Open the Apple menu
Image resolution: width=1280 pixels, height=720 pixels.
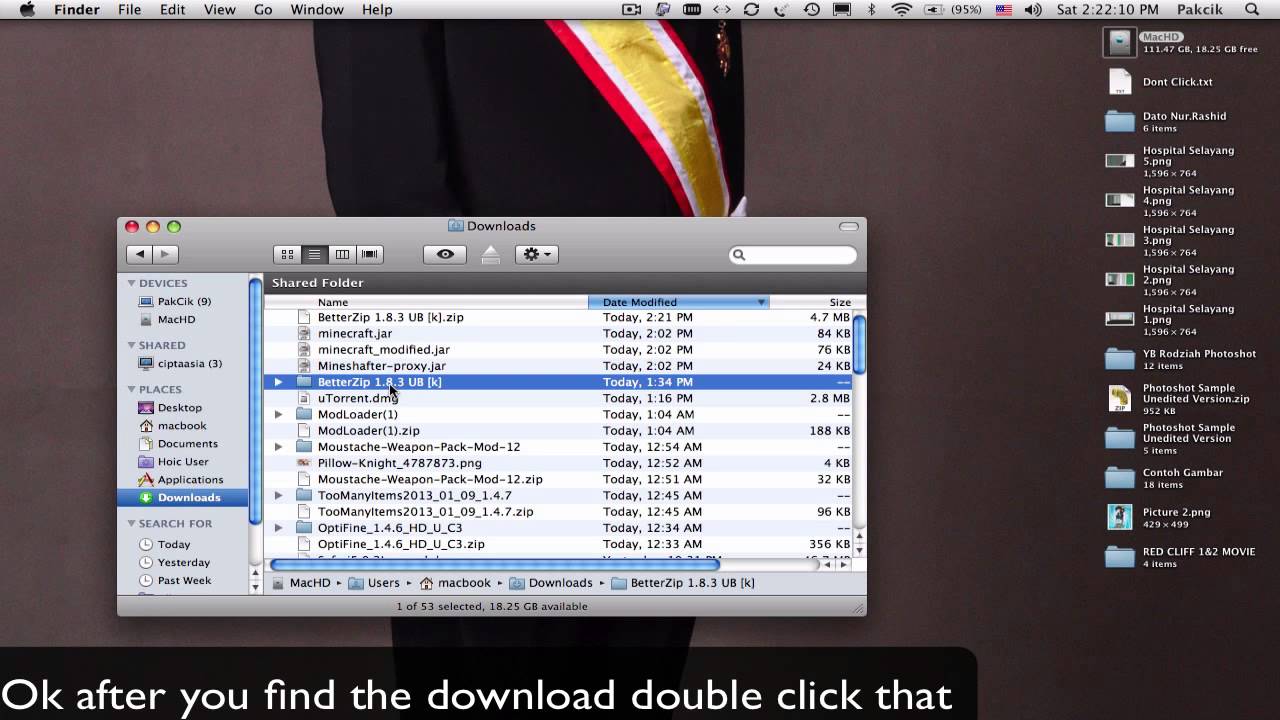point(27,10)
